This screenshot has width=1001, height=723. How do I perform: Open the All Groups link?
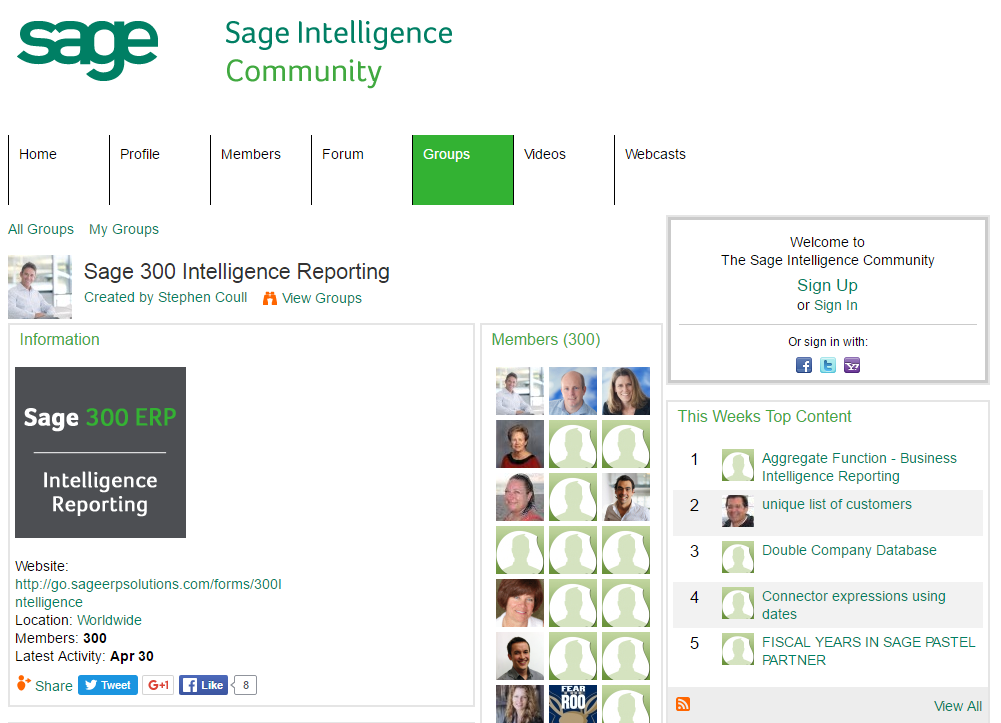41,229
